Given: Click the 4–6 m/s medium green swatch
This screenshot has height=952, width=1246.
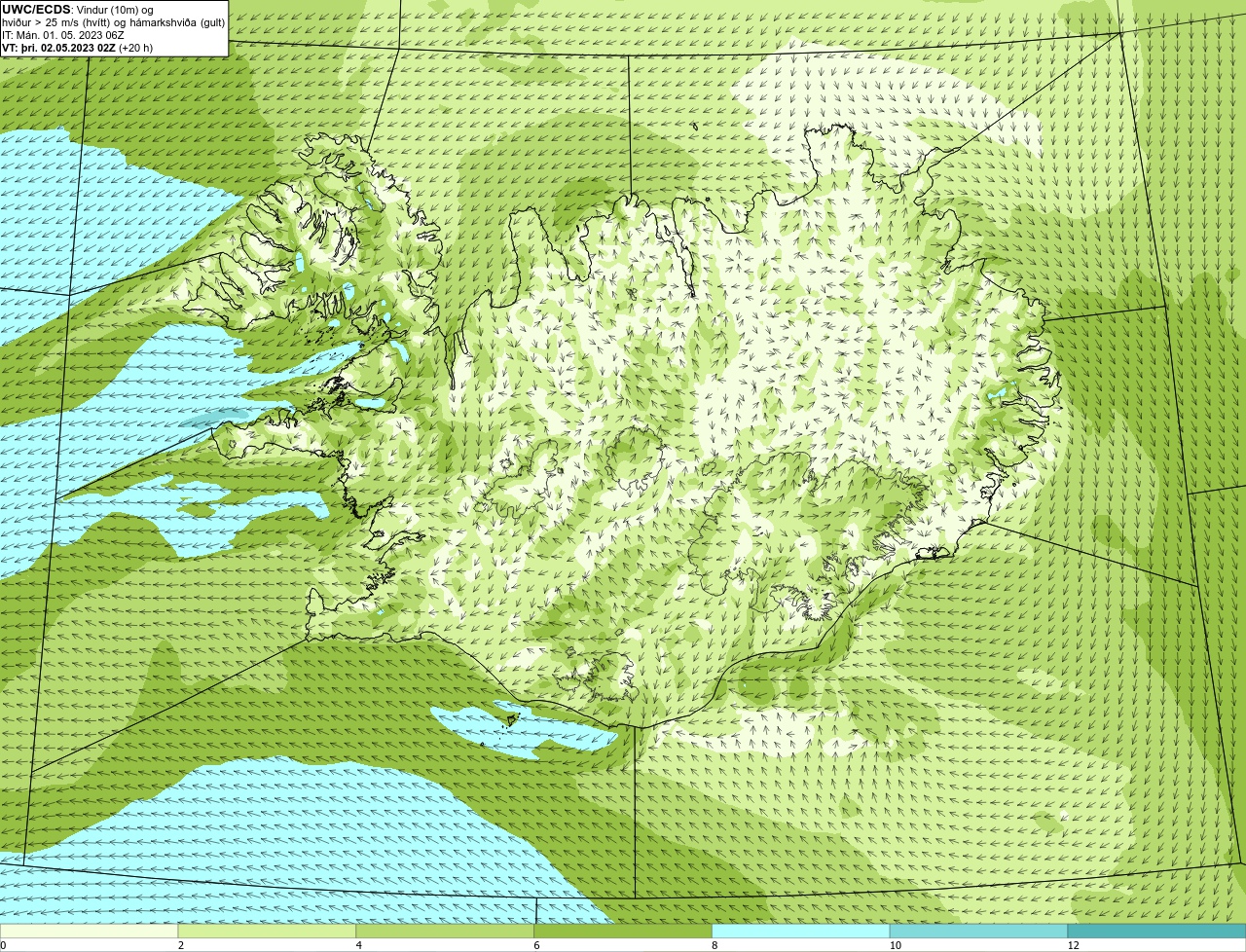Looking at the screenshot, I should [445, 932].
